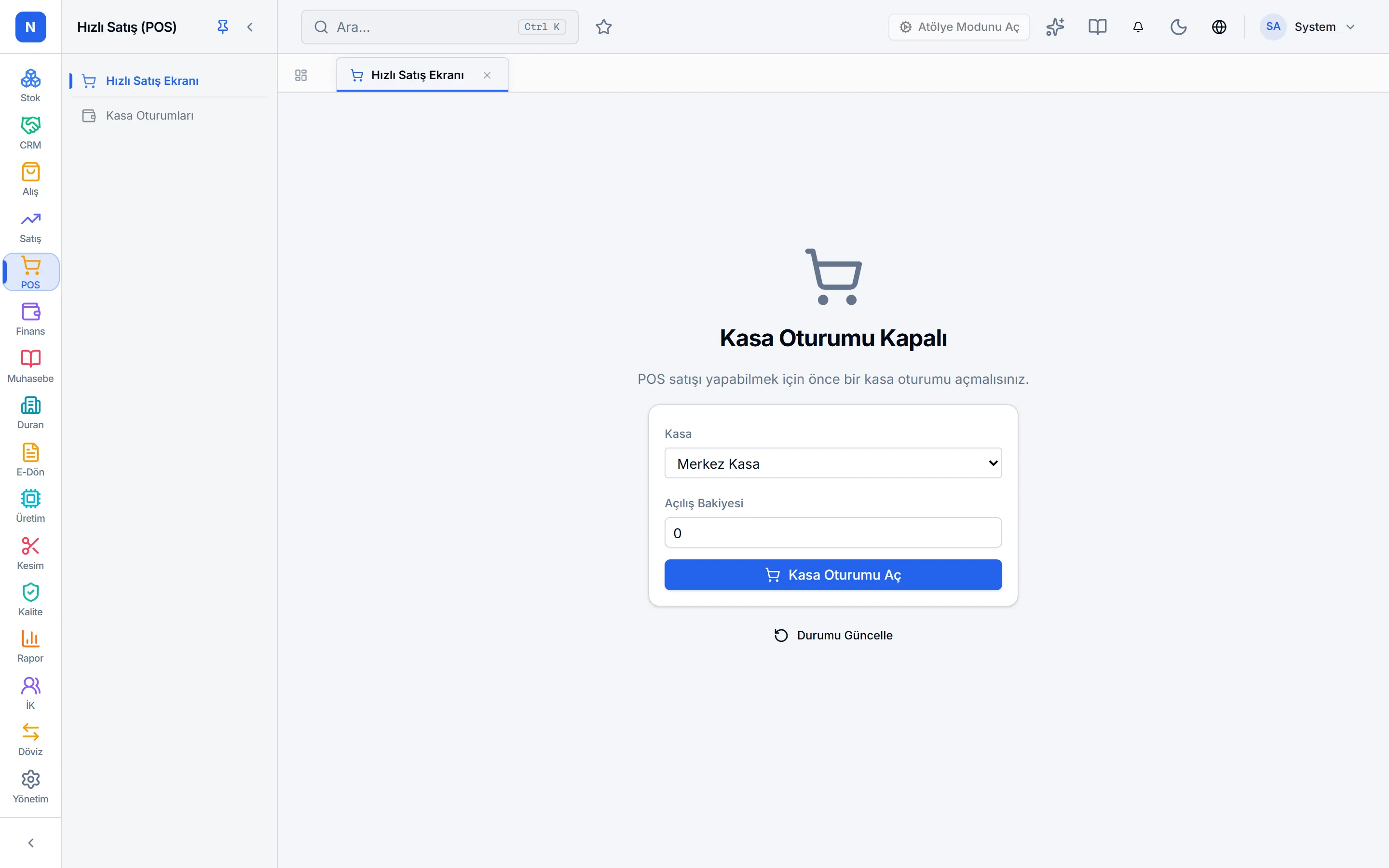Focus the Ara search box
1389x868 pixels.
[x=440, y=27]
